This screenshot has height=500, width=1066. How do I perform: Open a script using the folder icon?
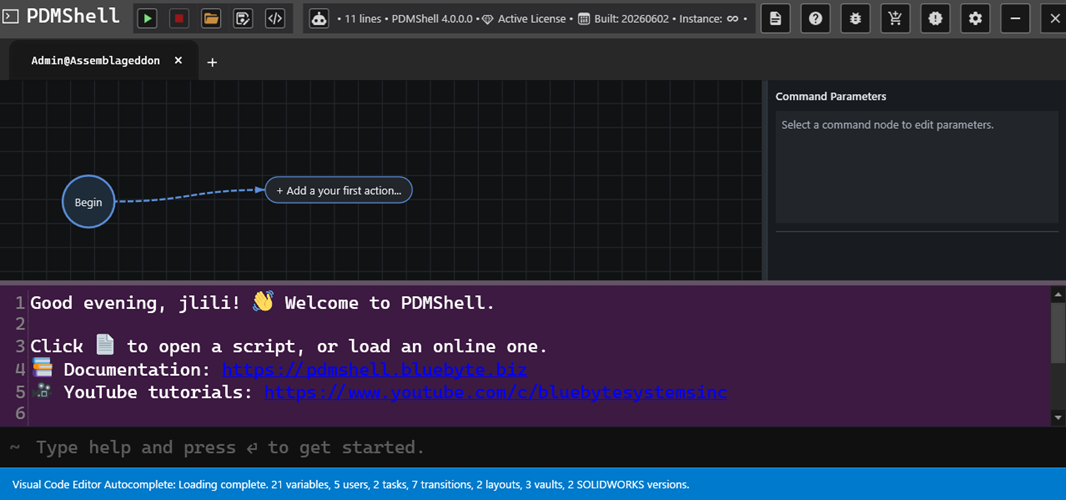[211, 18]
